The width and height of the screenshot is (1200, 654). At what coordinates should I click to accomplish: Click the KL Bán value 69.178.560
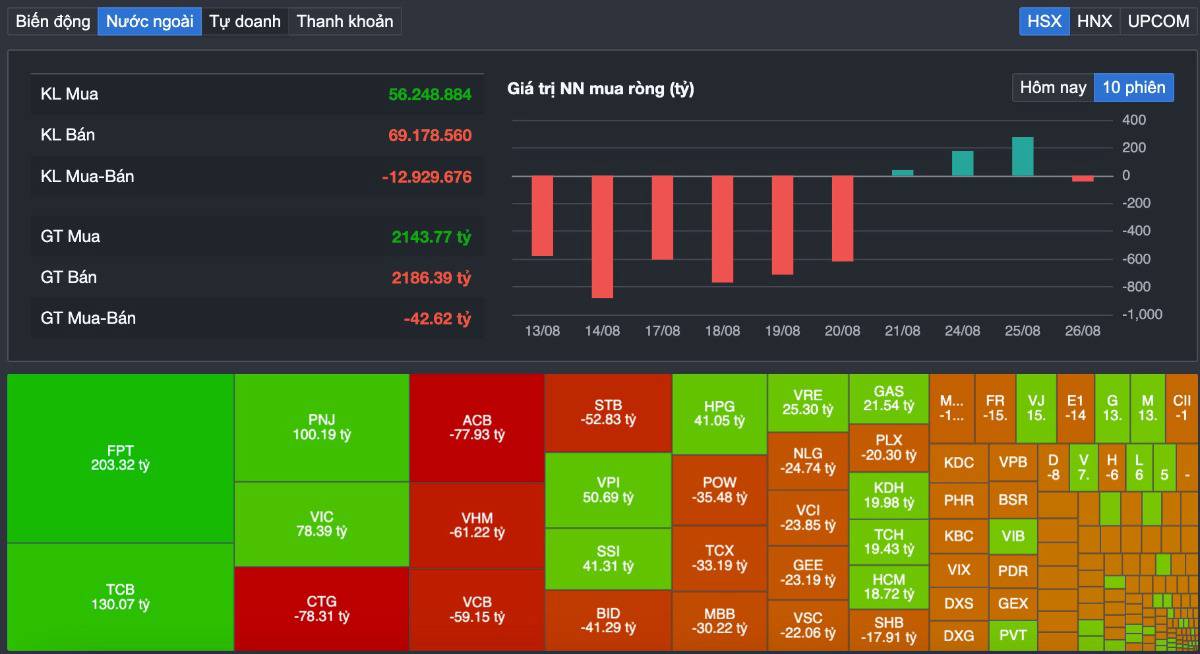click(429, 134)
